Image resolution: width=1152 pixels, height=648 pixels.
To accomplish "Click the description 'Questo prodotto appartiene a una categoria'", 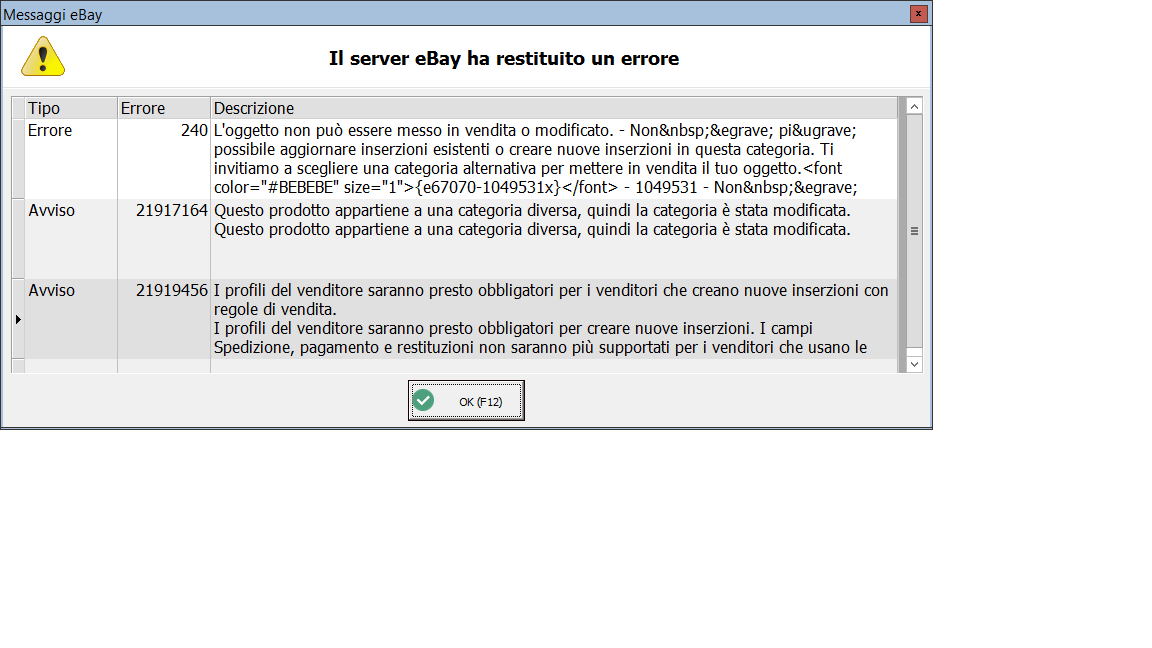I will point(554,239).
